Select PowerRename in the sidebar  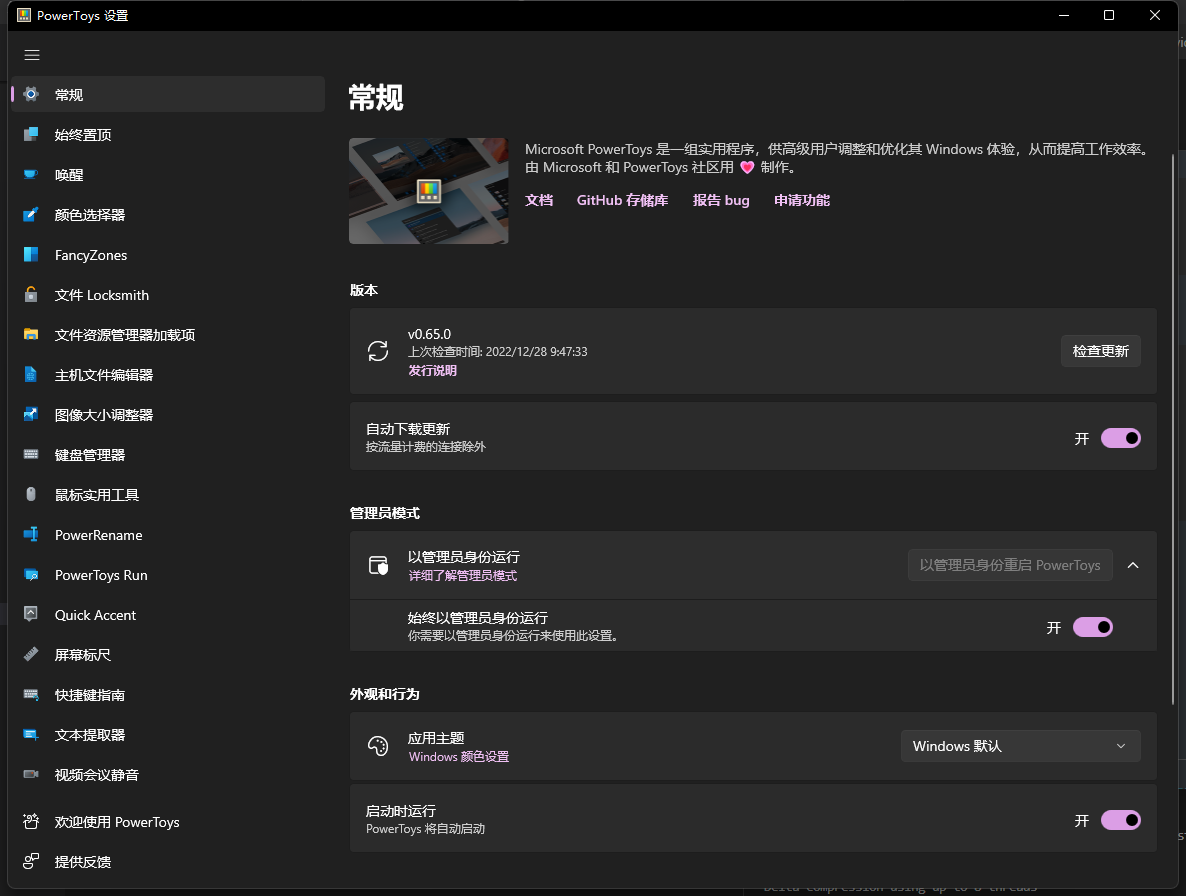tap(168, 535)
